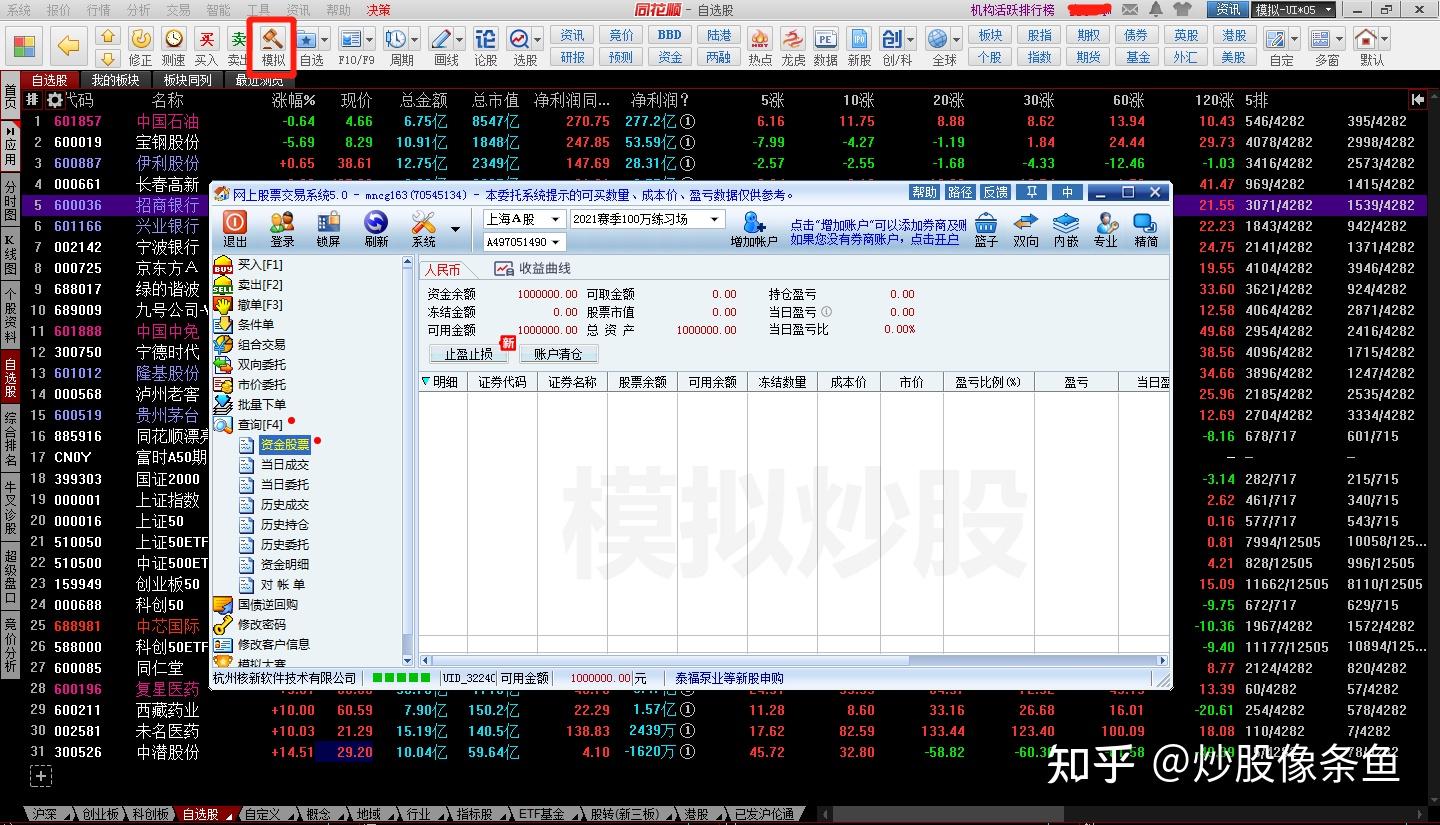Open the 上海A股 market dropdown

pos(555,218)
